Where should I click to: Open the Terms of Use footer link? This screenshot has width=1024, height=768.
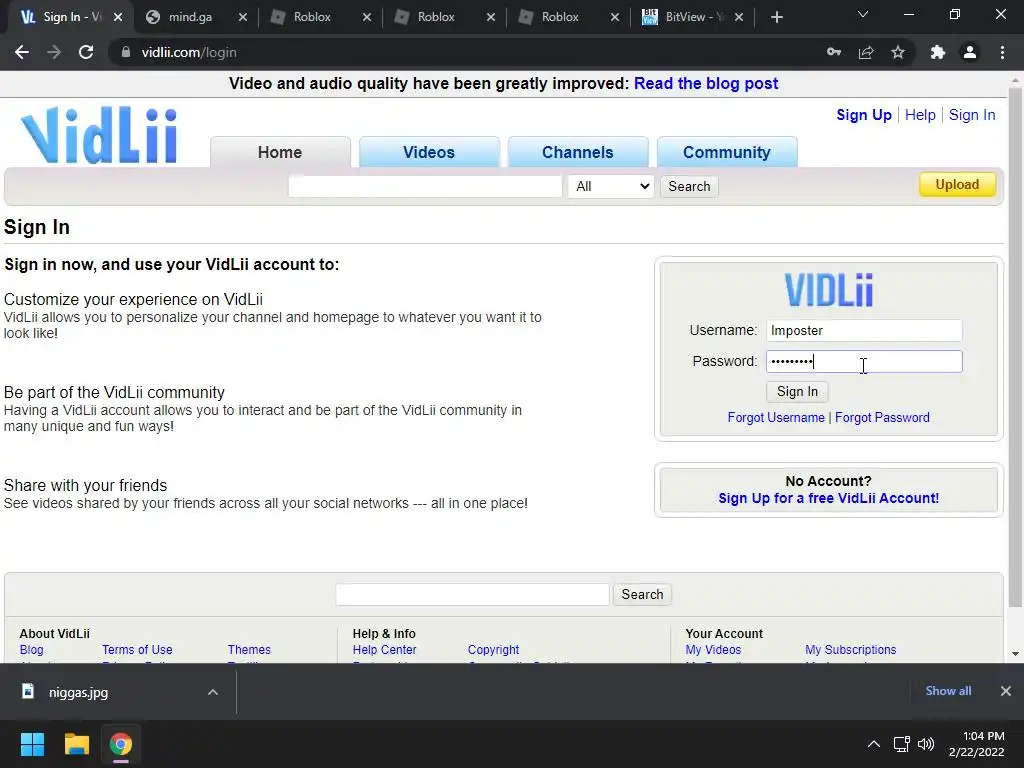click(x=137, y=650)
